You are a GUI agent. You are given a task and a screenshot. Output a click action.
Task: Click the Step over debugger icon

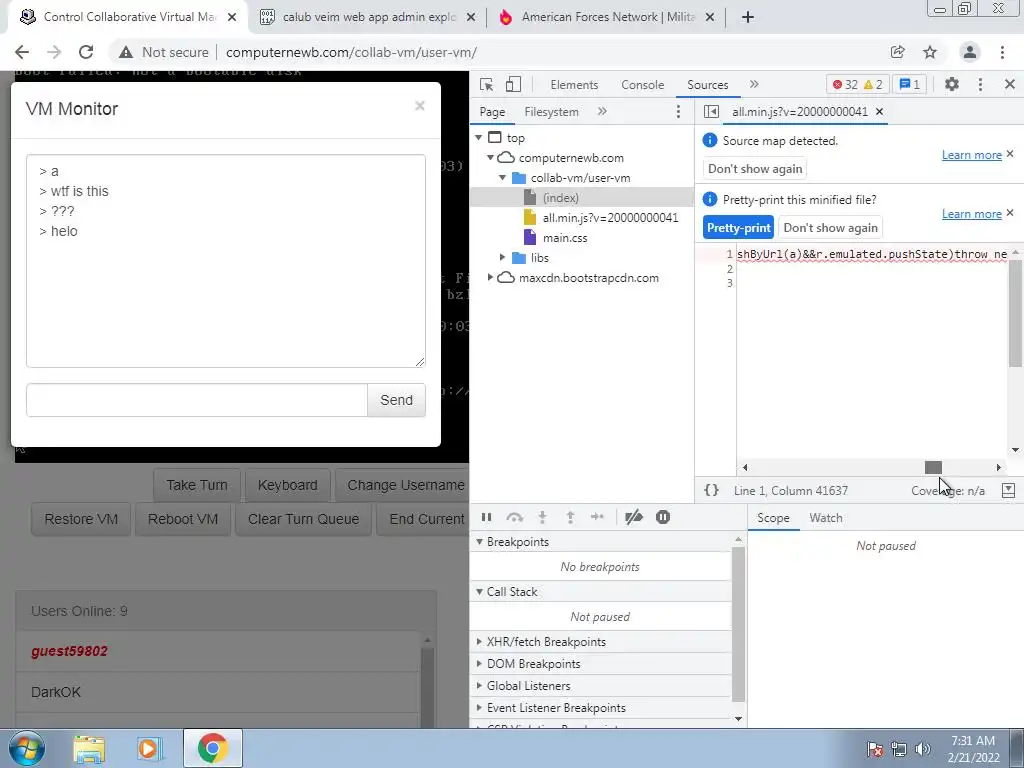point(515,517)
